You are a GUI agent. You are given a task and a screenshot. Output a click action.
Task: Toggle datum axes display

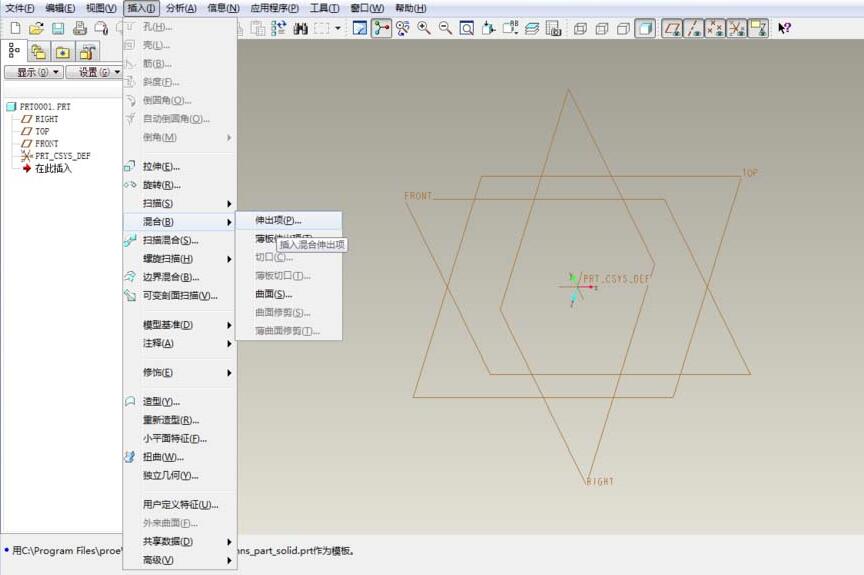[x=694, y=29]
